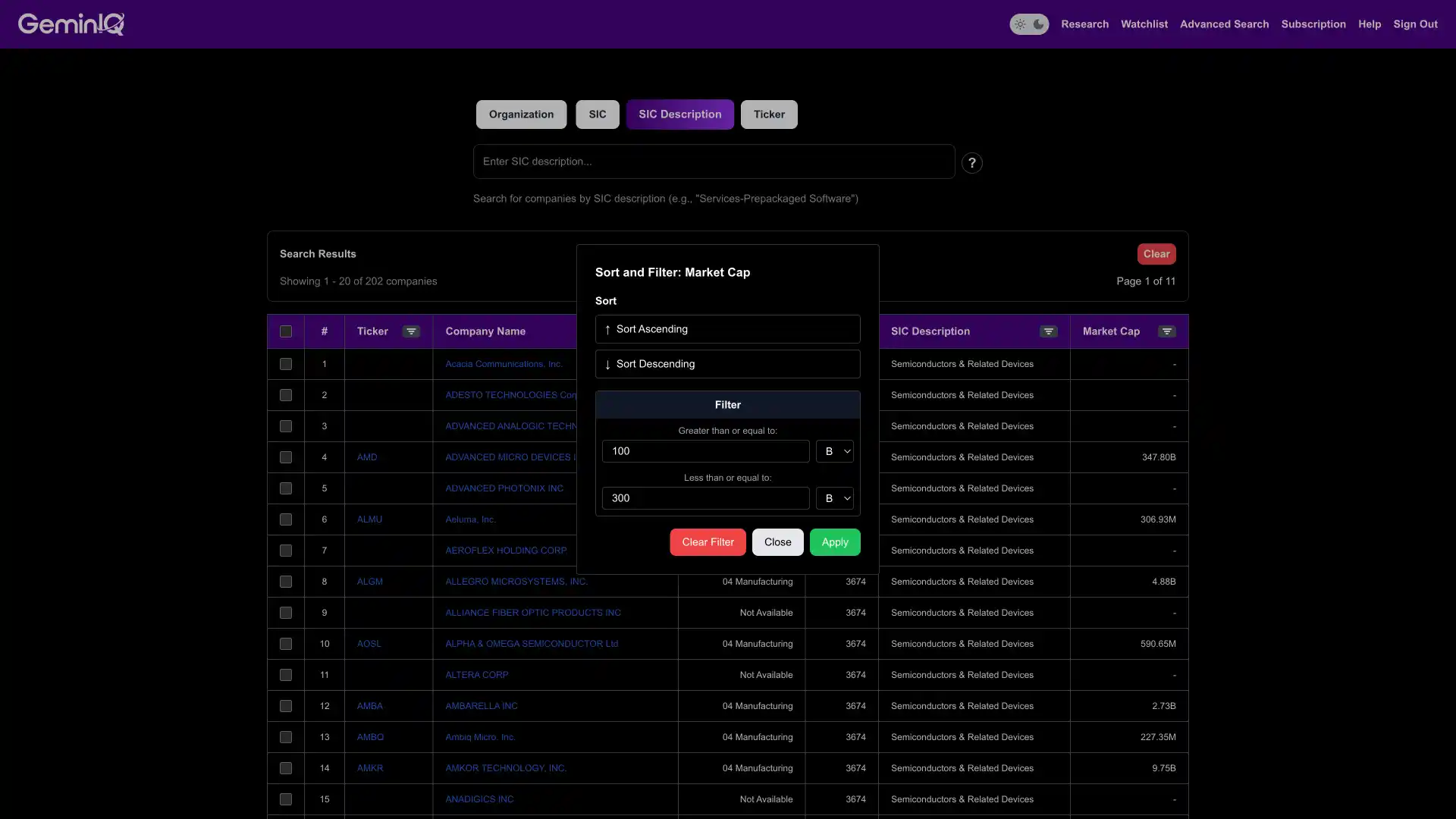1456x819 pixels.
Task: Check the checkbox for Acacia Communications row
Action: [286, 364]
